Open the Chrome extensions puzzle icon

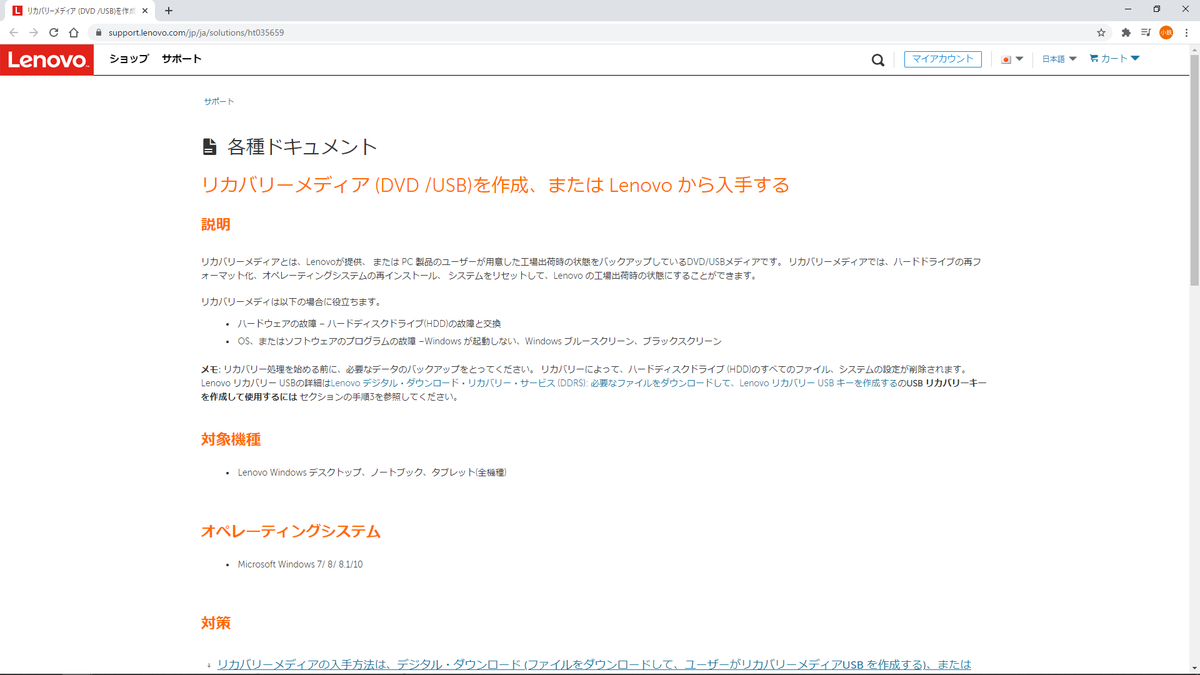pos(1126,32)
